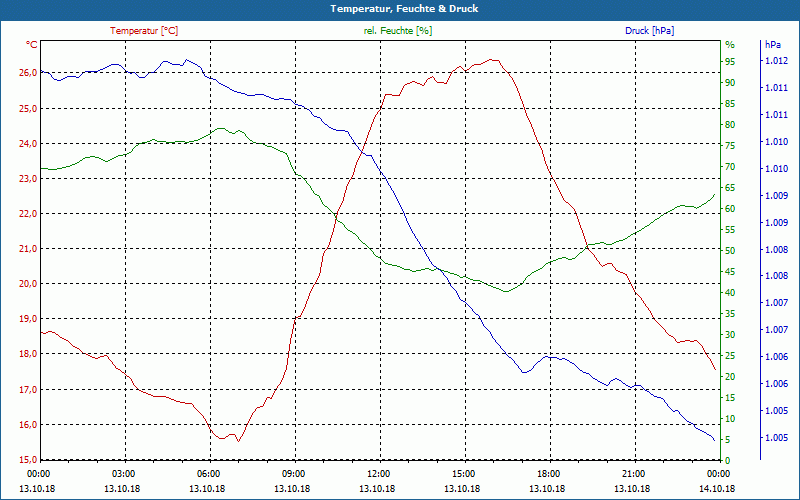
Task: Click the 15 humidity axis tick label
Action: click(x=730, y=398)
